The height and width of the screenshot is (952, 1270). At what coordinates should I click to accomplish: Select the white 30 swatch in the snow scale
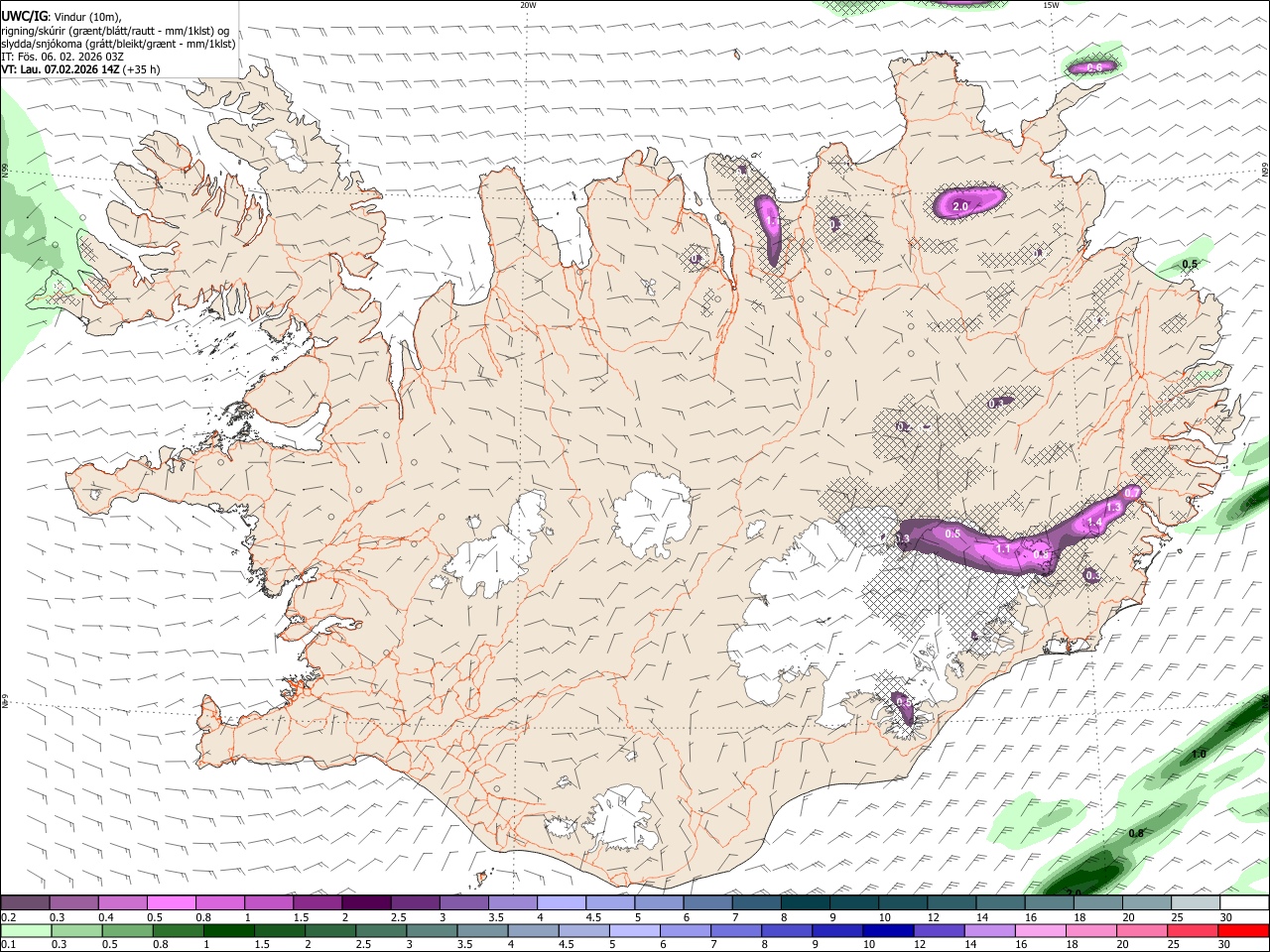(x=1244, y=902)
